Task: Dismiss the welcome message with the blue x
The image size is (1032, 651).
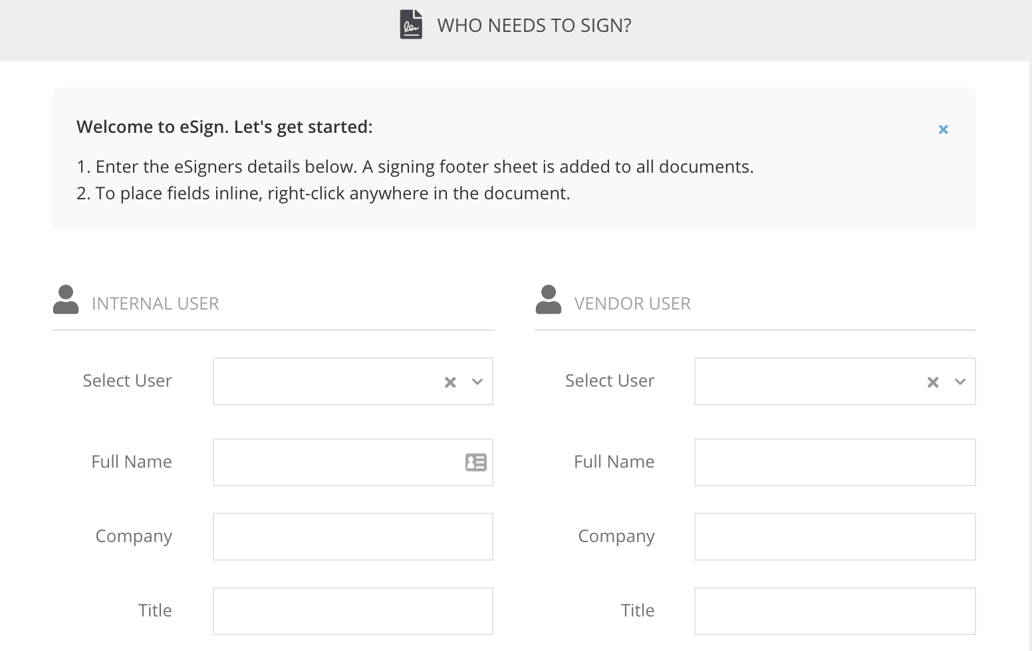Action: tap(941, 129)
